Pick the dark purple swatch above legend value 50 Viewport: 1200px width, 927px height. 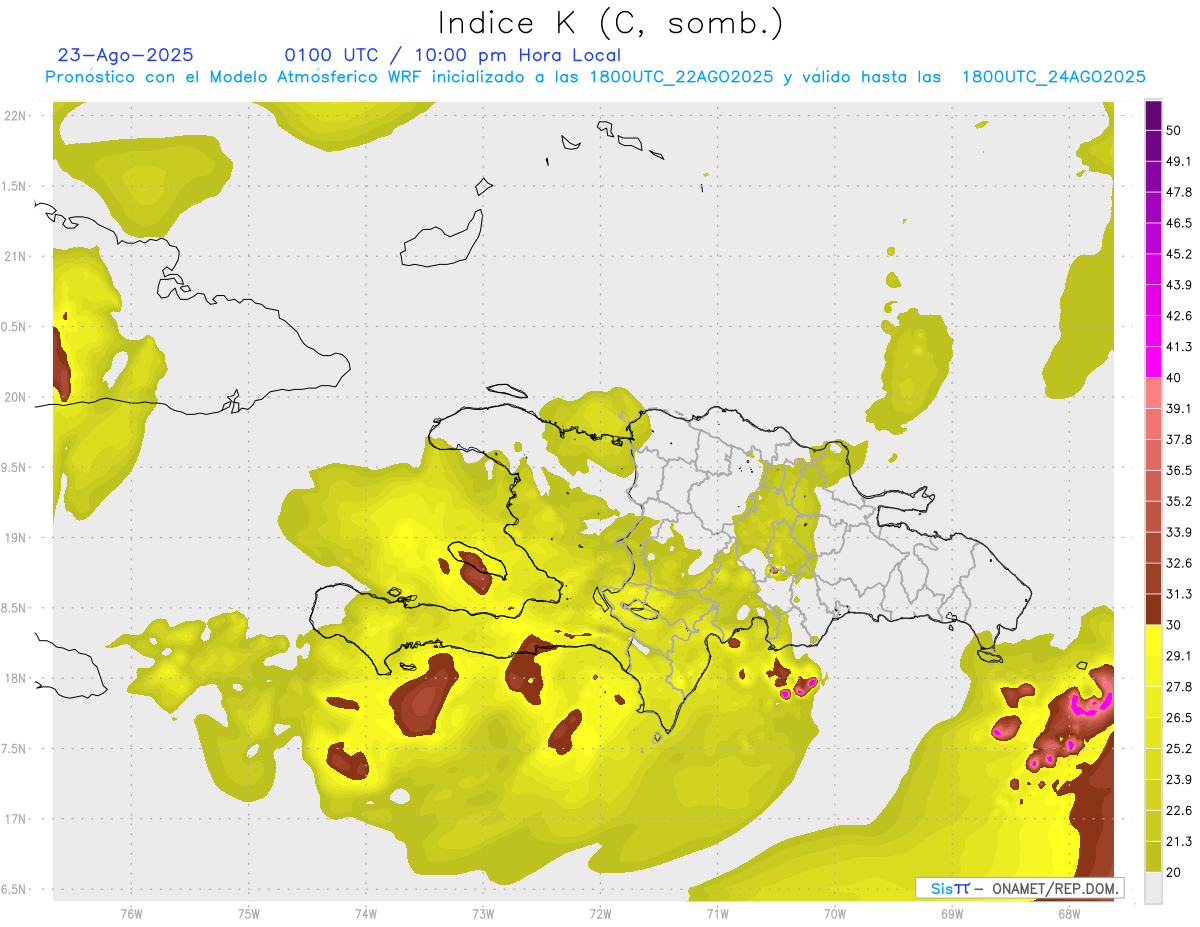point(1153,115)
